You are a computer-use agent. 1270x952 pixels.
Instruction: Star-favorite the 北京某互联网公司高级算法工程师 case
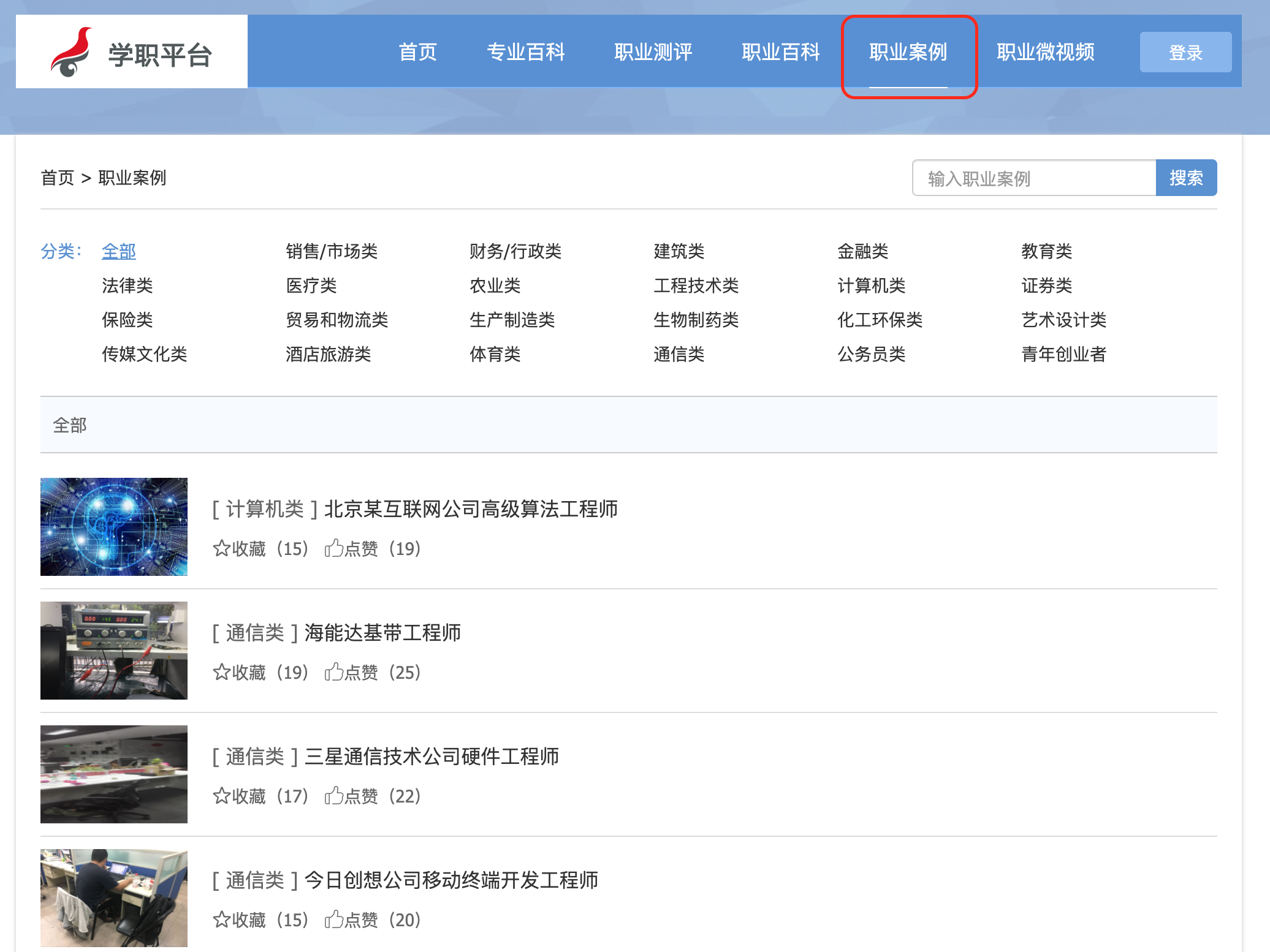pyautogui.click(x=221, y=548)
